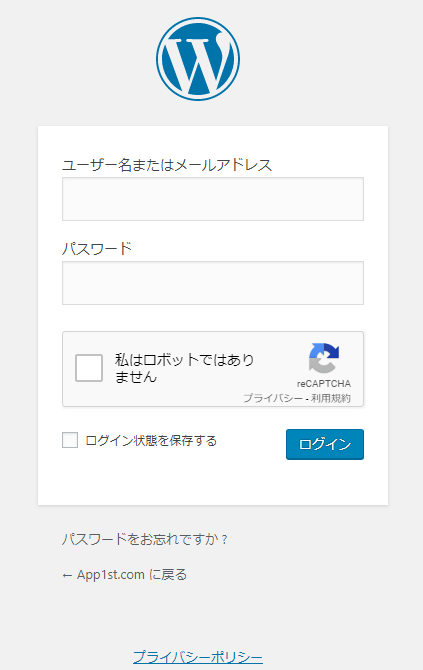Click the ログイン状態を保存する label text
This screenshot has height=670, width=423.
click(151, 441)
